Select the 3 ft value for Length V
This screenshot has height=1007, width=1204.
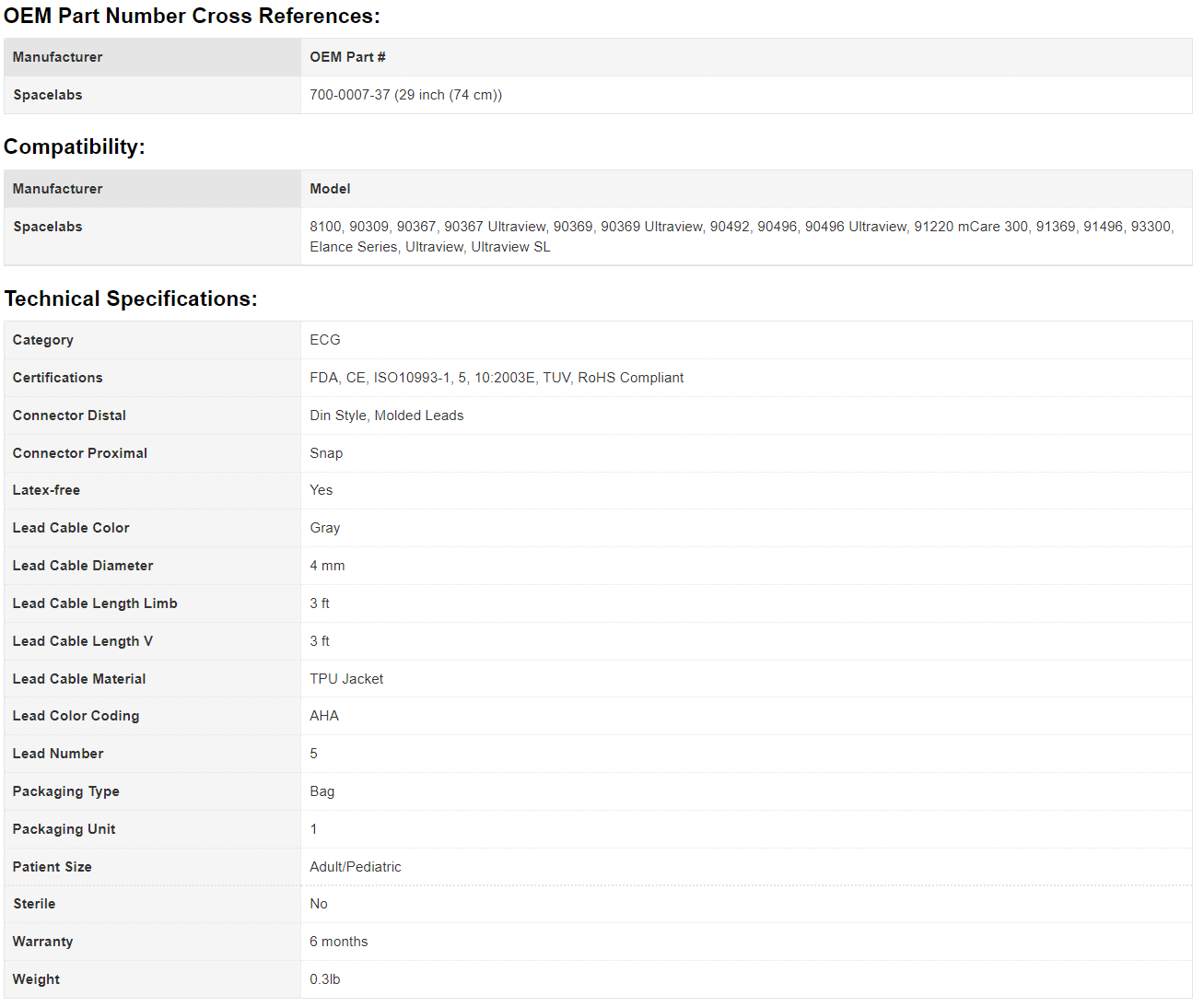click(x=320, y=641)
